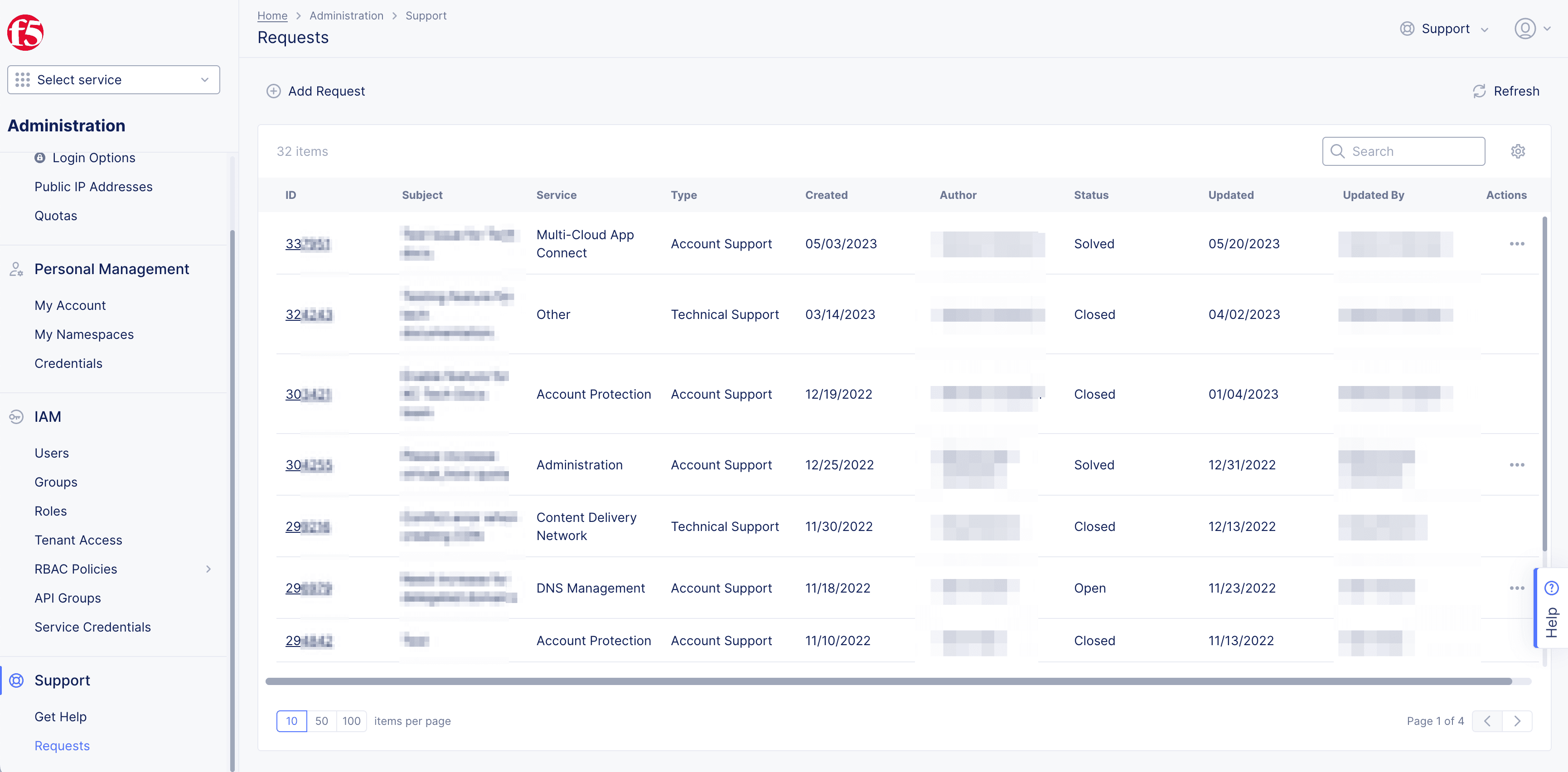Select the Requests menu item
The image size is (1568, 772).
pos(62,745)
